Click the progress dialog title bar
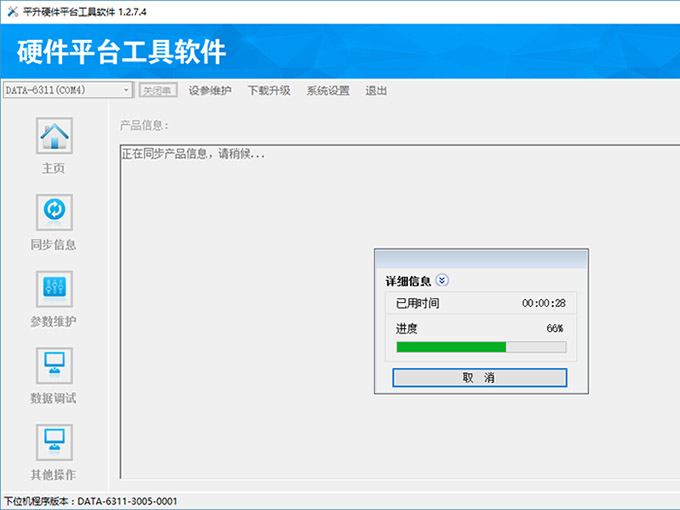 (481, 259)
